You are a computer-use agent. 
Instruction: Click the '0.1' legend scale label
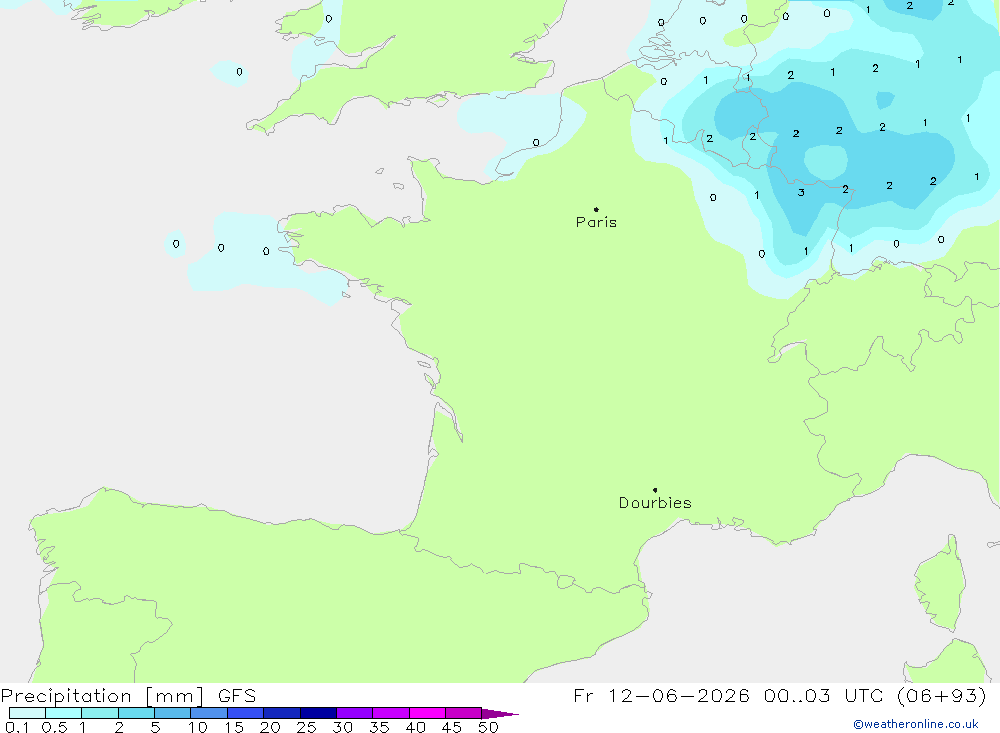17,727
